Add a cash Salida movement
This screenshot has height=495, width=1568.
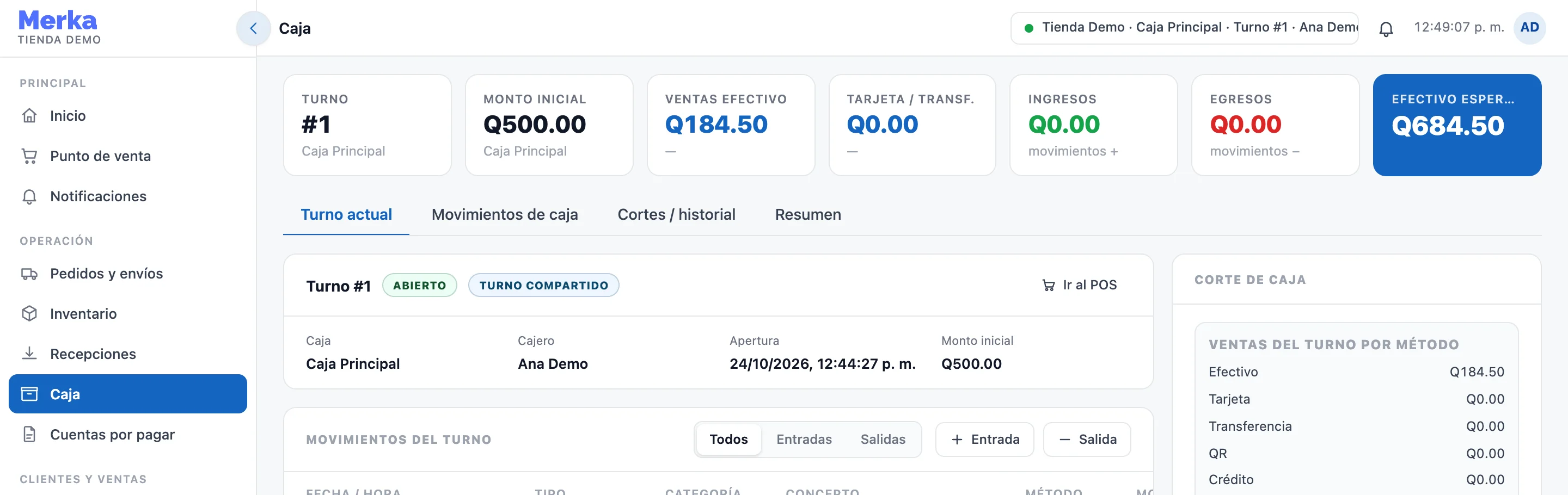1087,439
